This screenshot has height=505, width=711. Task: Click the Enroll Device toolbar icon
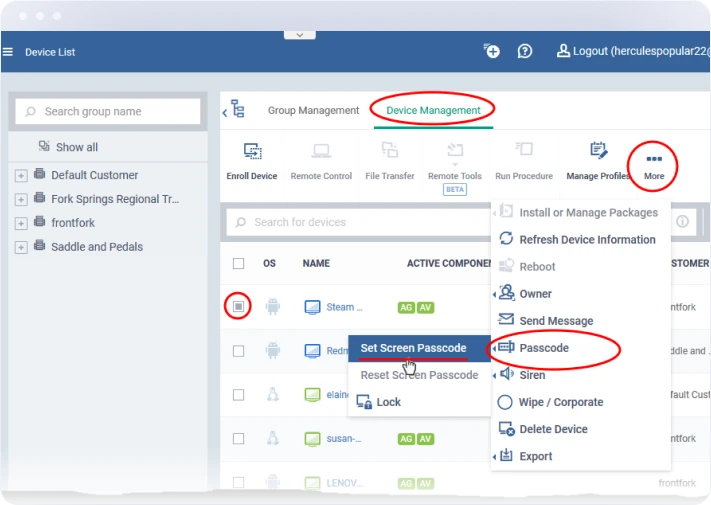[251, 160]
